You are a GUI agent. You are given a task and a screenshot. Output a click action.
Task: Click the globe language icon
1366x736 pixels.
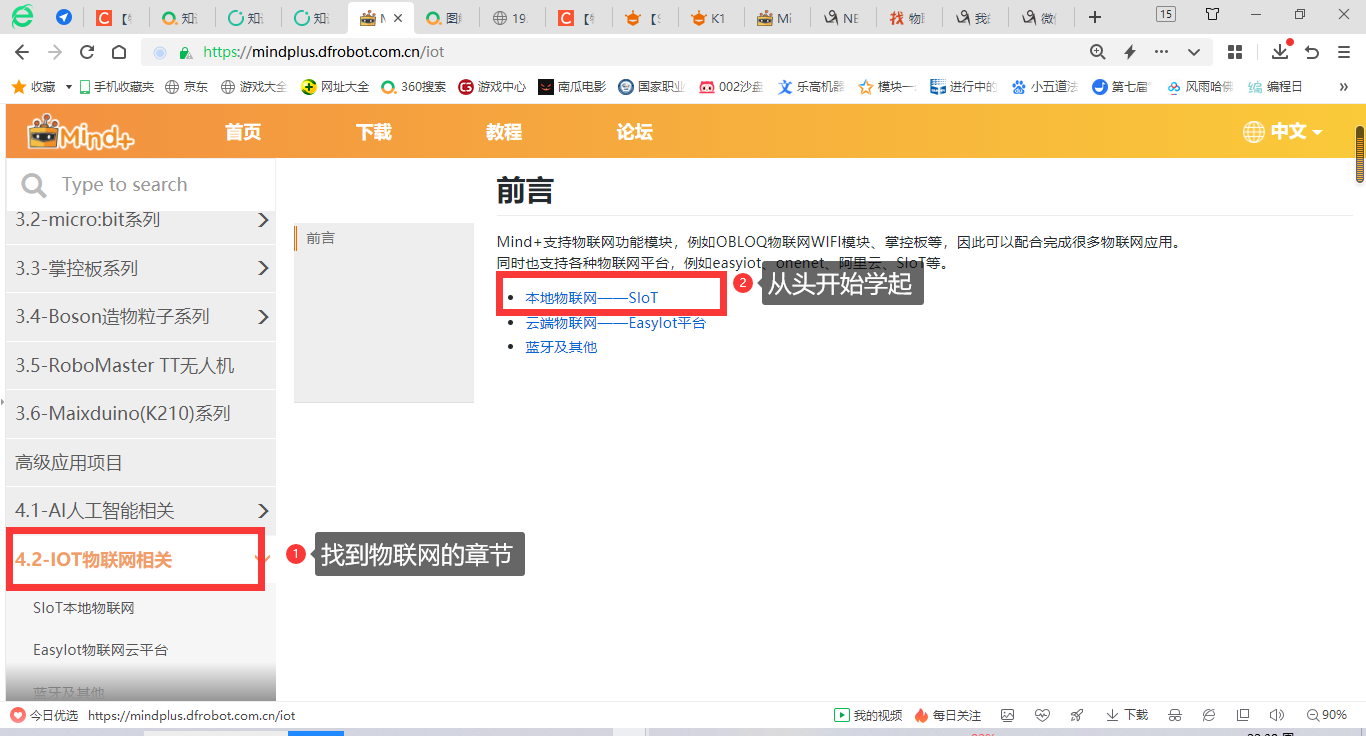tap(1254, 132)
